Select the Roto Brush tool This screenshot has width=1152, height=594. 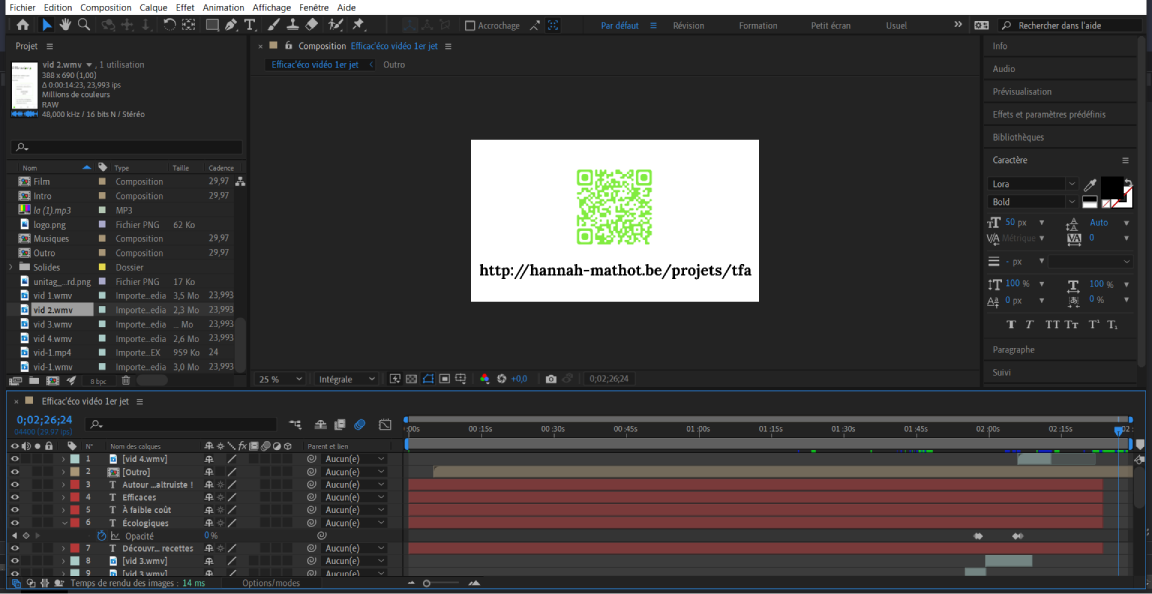[x=336, y=25]
